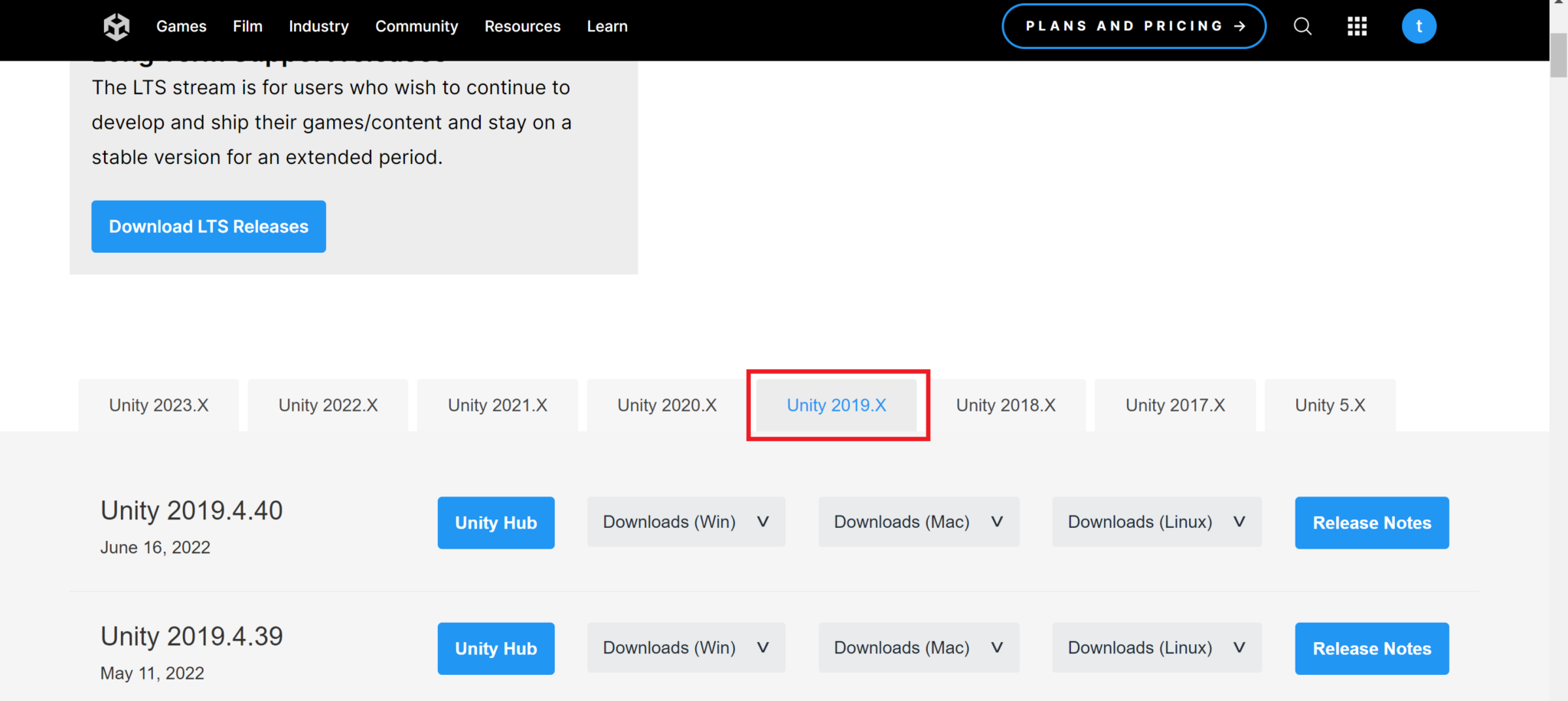Screen dimensions: 1568x701
Task: Click Download LTS Releases button
Action: click(x=208, y=227)
